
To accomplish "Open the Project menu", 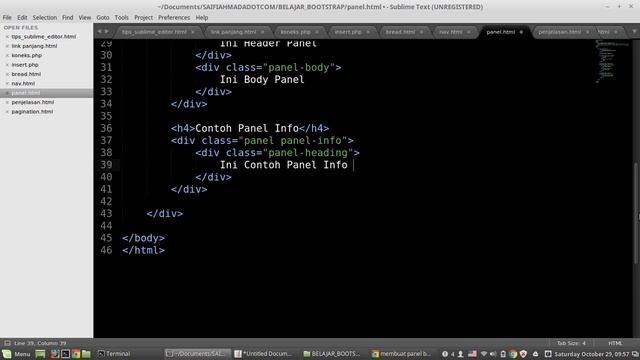I will 143,18.
